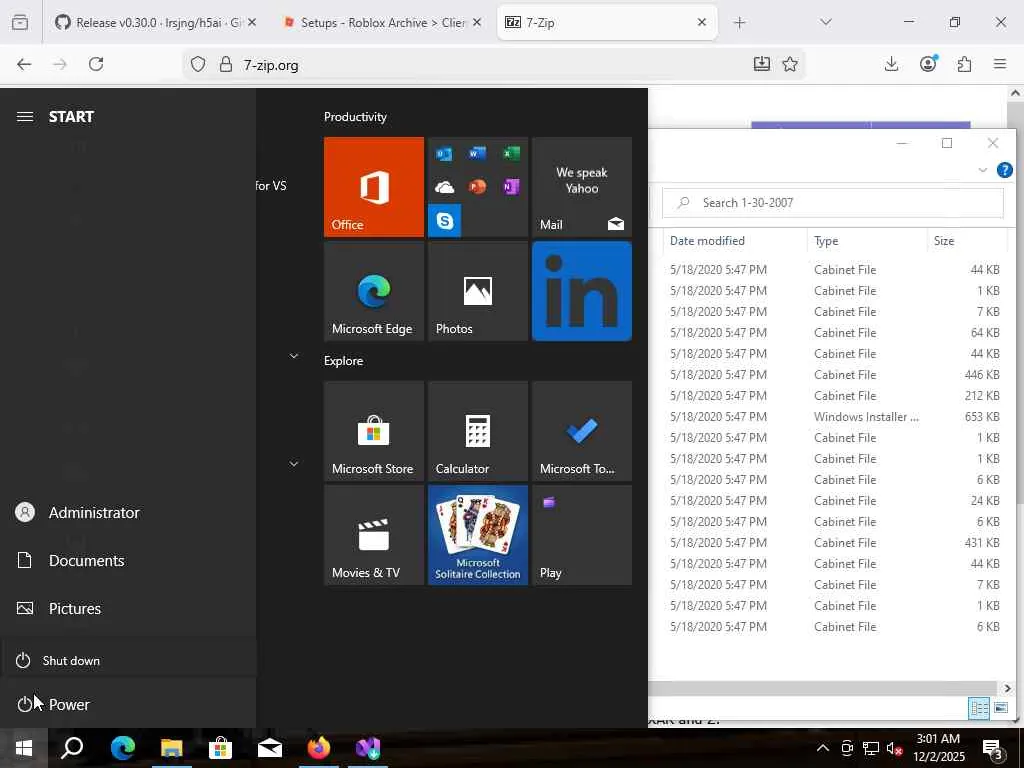Image resolution: width=1024 pixels, height=768 pixels.
Task: Open Visual Studio Installer from the taskbar
Action: tap(368, 748)
